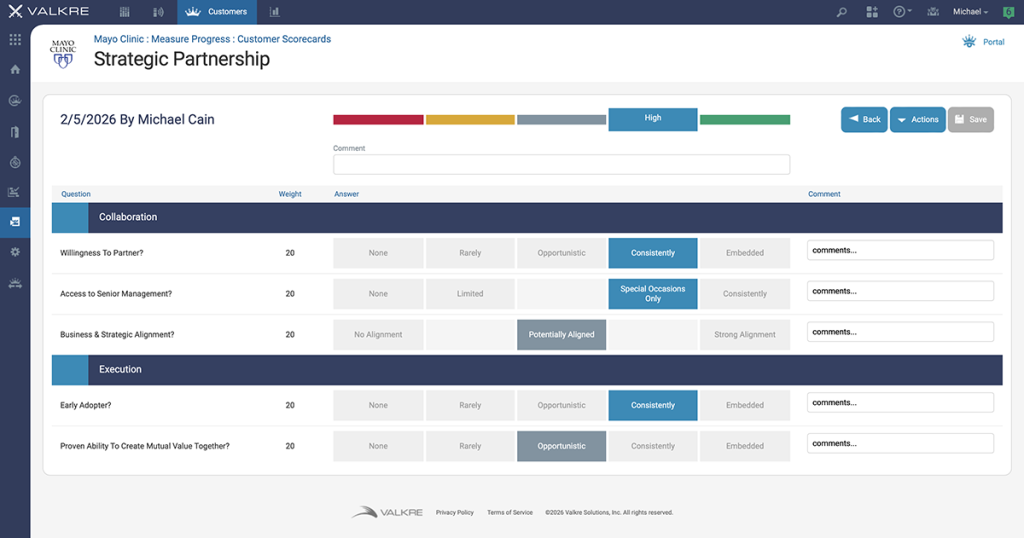The width and height of the screenshot is (1024, 538).
Task: Select 'Limited' for Access to Senior Management
Action: pos(470,294)
